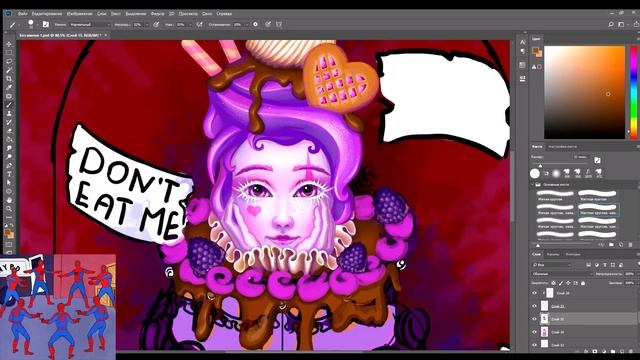
Task: Select the Zoom tool in the toolbox
Action: [9, 209]
